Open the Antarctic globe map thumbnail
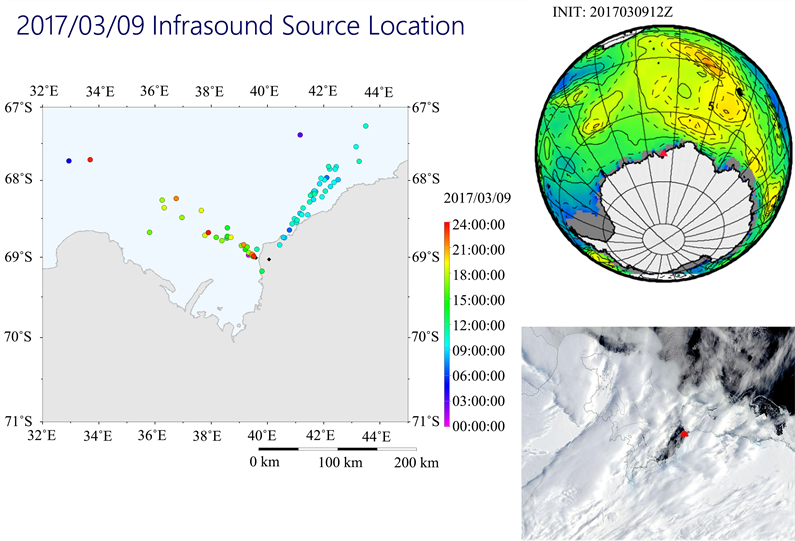The width and height of the screenshot is (795, 541). [x=664, y=150]
